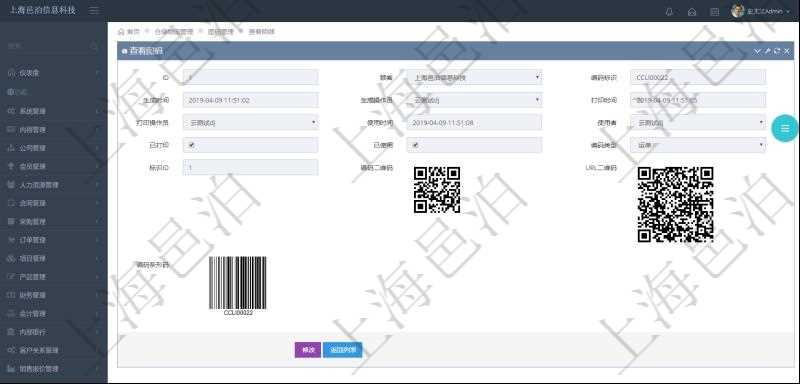Open the floating teal menu button
This screenshot has width=800, height=384.
click(x=785, y=129)
